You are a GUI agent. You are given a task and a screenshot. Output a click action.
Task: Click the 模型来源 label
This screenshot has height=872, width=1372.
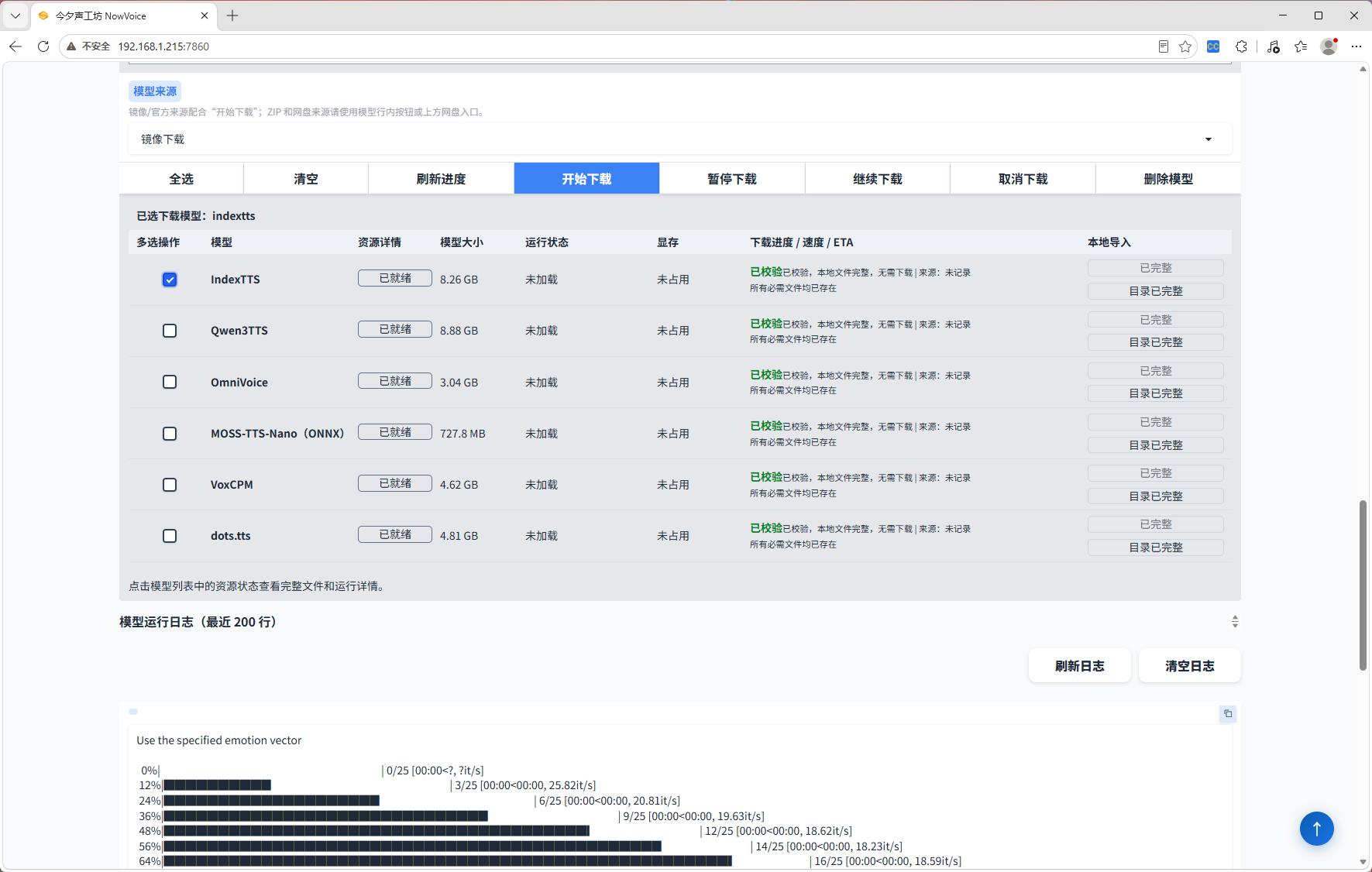coord(155,91)
